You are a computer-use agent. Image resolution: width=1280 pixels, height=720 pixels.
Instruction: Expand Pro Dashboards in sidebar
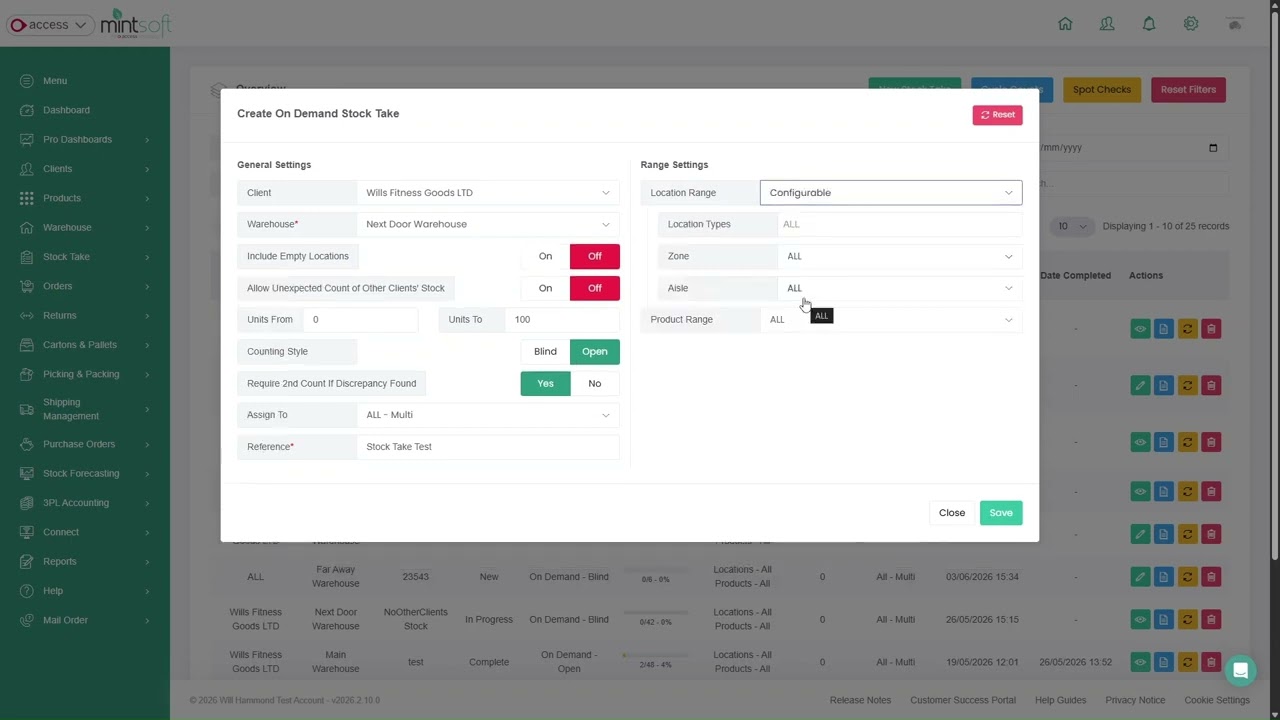(x=85, y=140)
